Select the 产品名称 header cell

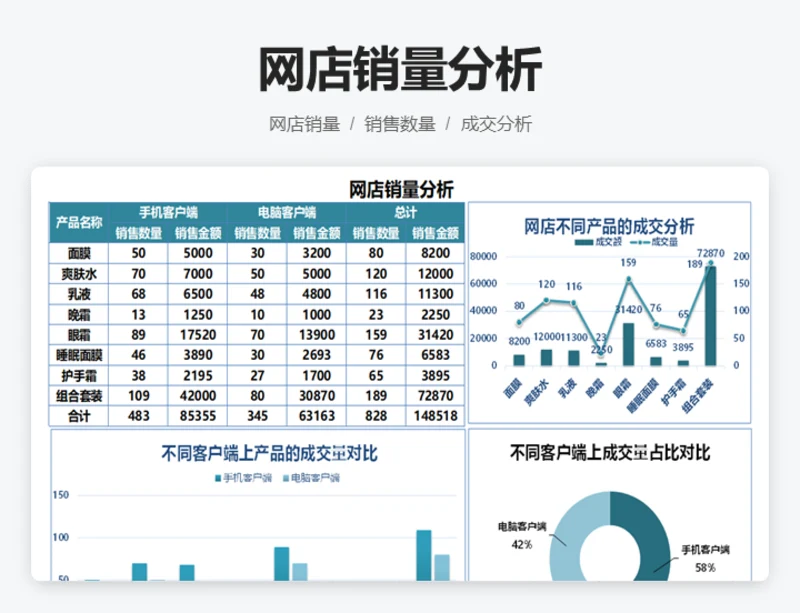click(x=79, y=223)
